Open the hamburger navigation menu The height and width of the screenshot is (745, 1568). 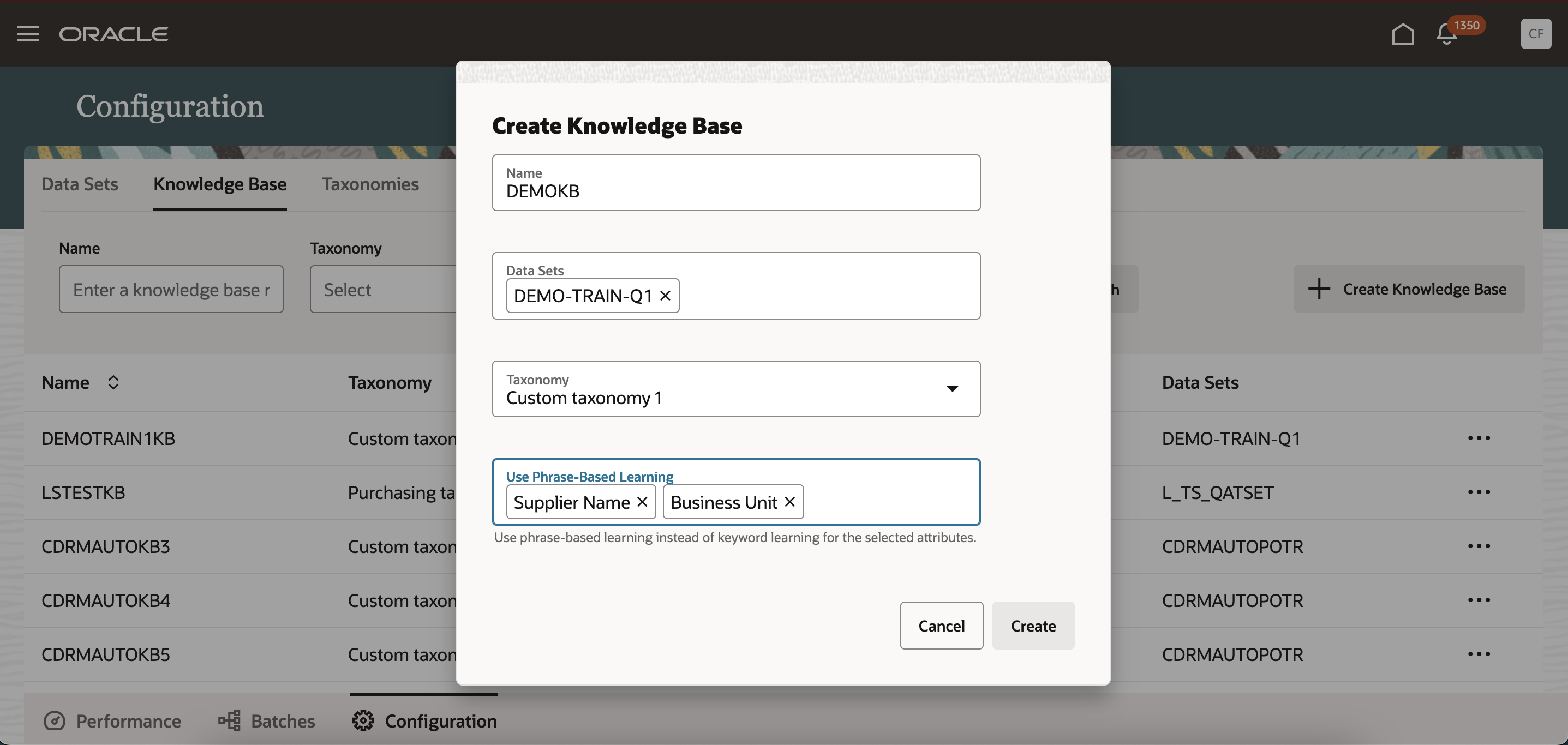tap(28, 34)
